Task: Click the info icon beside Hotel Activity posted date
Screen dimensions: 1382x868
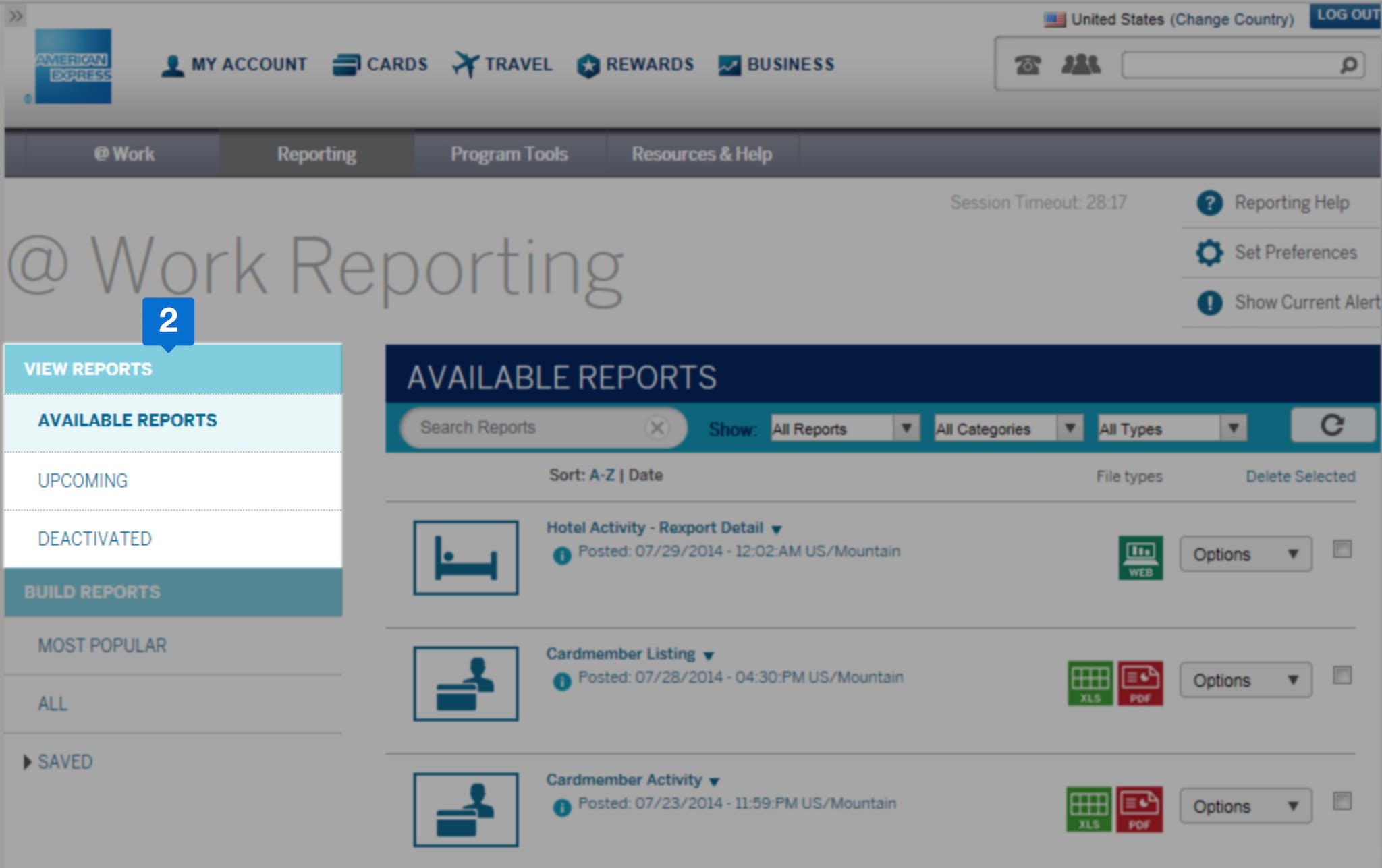Action: click(561, 555)
